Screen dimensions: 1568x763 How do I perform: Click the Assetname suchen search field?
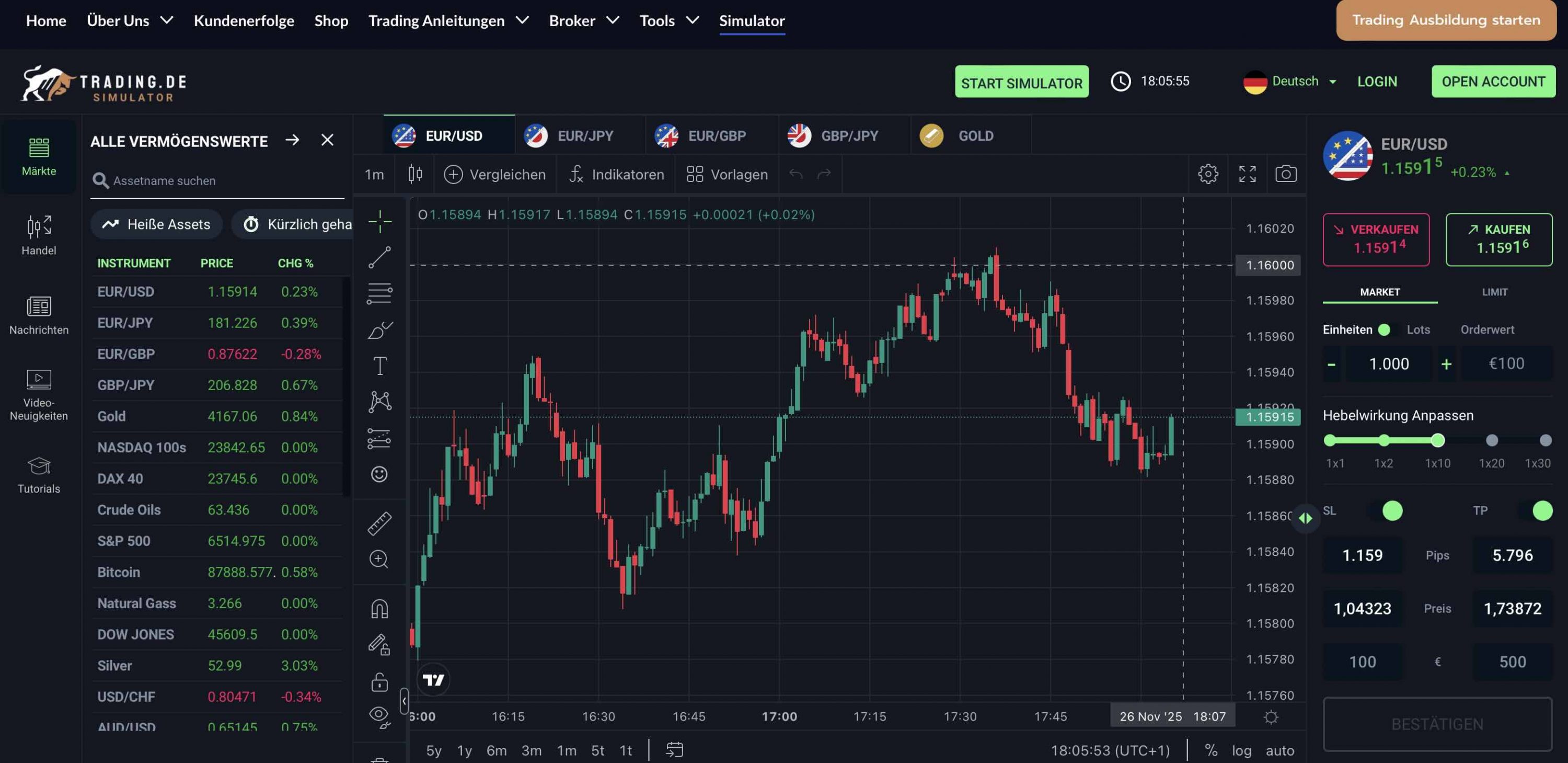pos(217,181)
